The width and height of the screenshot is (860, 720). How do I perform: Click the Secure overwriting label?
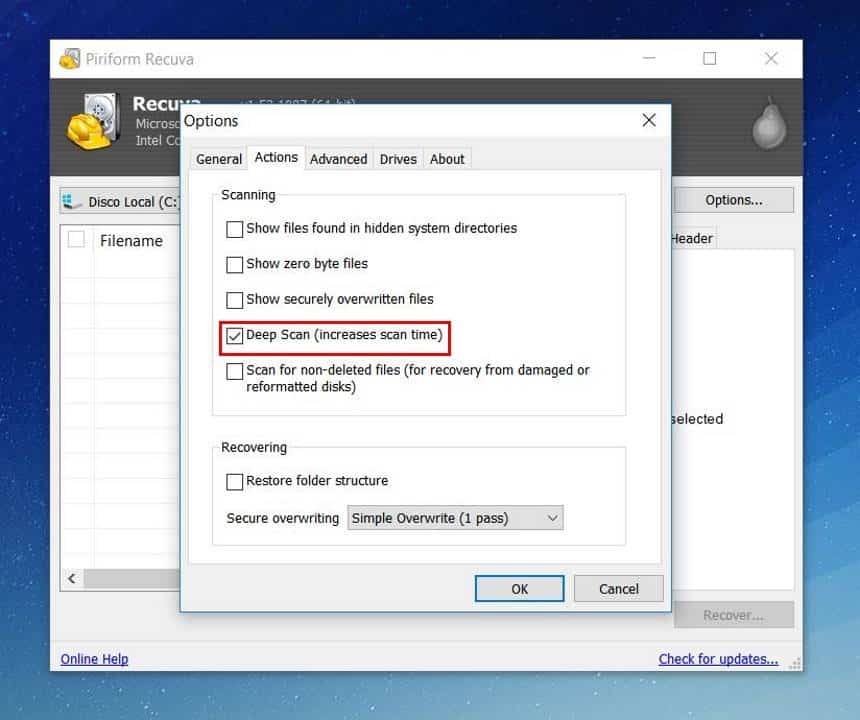282,518
